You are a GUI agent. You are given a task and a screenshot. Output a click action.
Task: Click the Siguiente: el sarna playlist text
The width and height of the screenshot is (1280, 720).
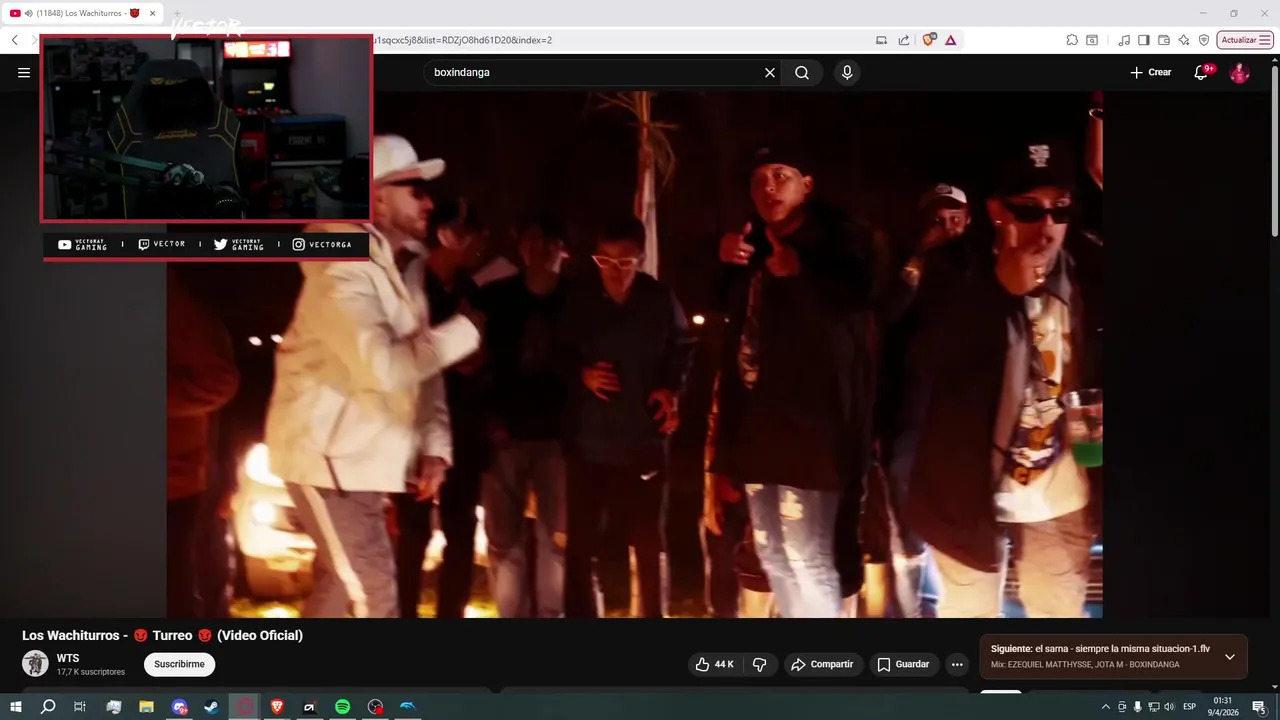click(x=1100, y=649)
